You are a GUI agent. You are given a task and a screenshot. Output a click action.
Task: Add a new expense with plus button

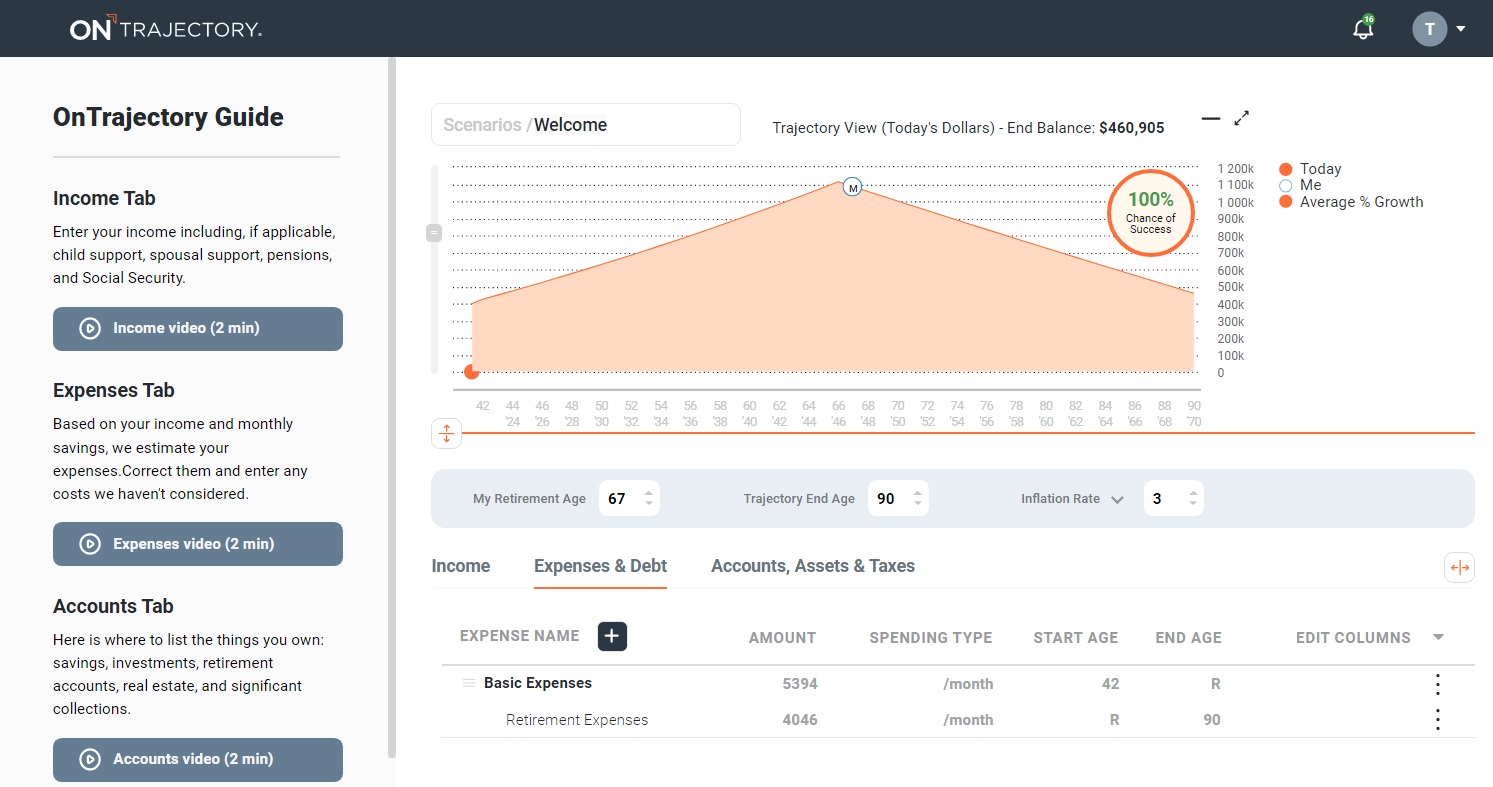click(612, 636)
